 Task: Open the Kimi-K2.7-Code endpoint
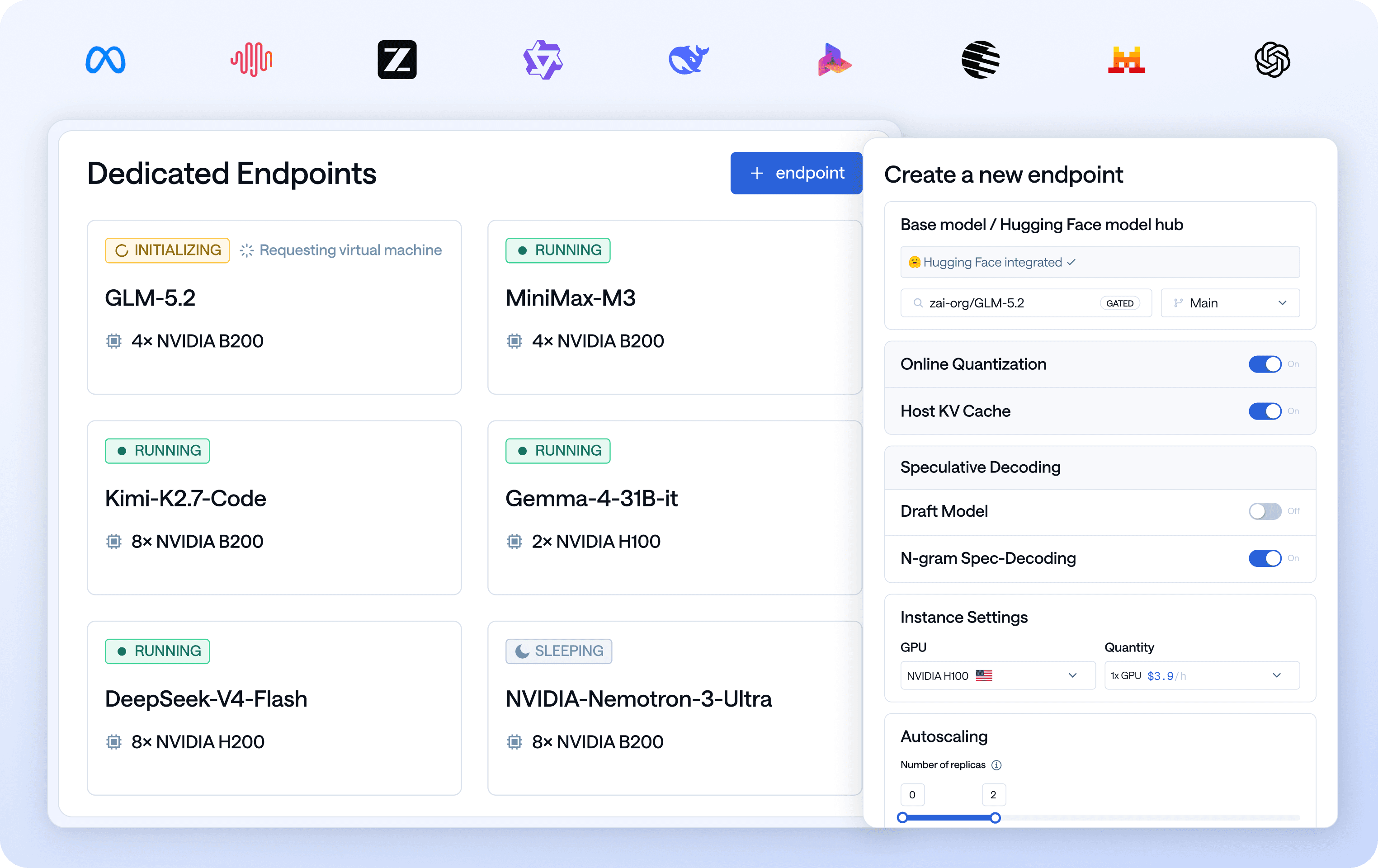[x=274, y=508]
